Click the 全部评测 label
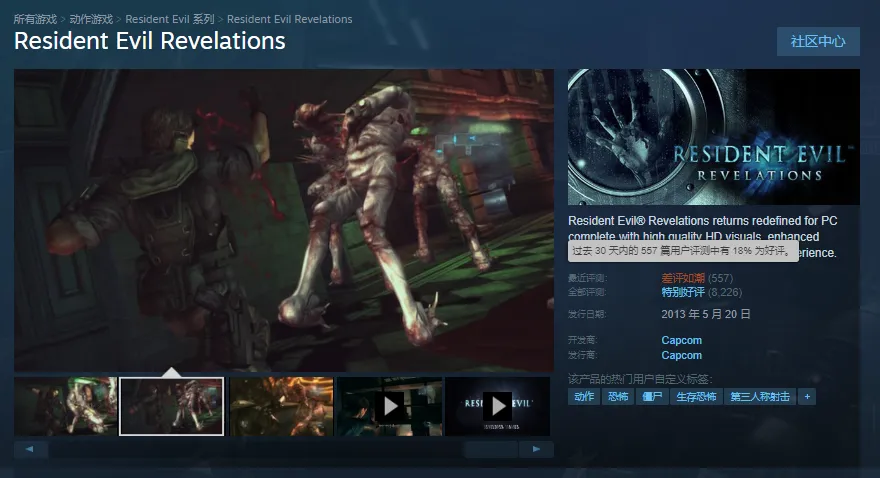The width and height of the screenshot is (880, 478). point(587,292)
